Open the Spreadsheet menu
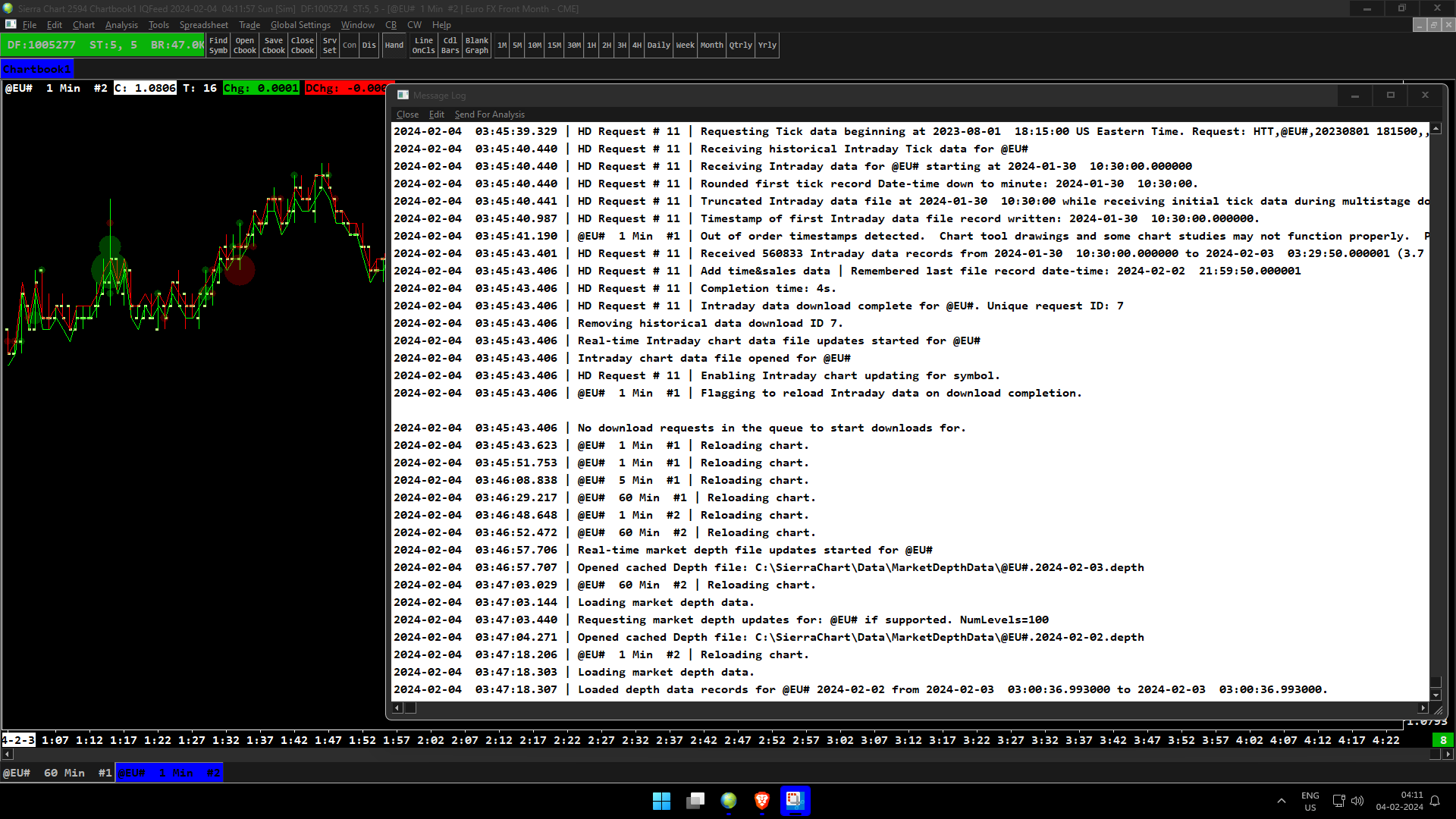 [203, 25]
